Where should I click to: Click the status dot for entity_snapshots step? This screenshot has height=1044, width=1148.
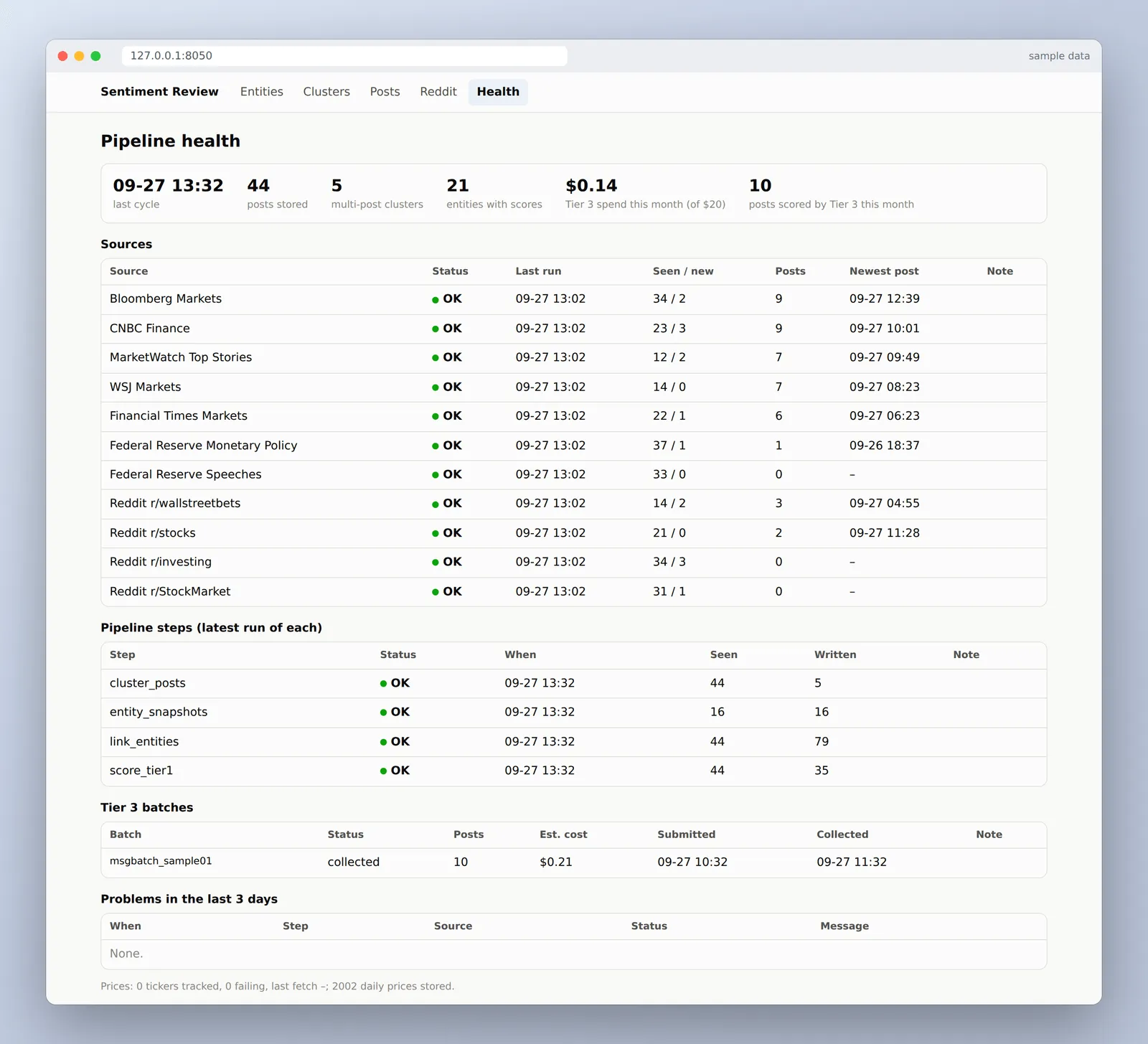click(384, 713)
